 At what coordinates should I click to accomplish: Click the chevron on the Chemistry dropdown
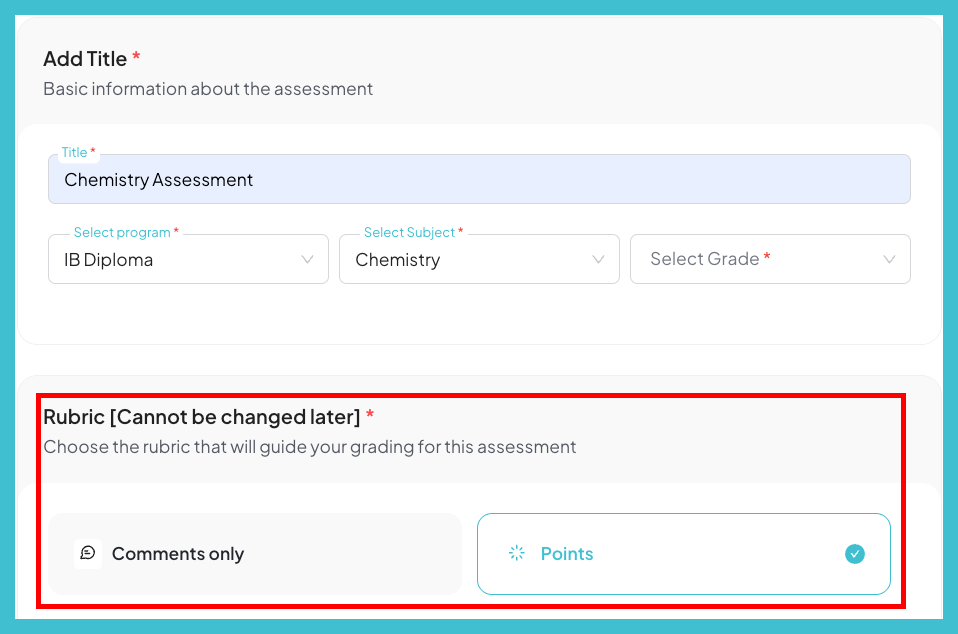tap(599, 259)
